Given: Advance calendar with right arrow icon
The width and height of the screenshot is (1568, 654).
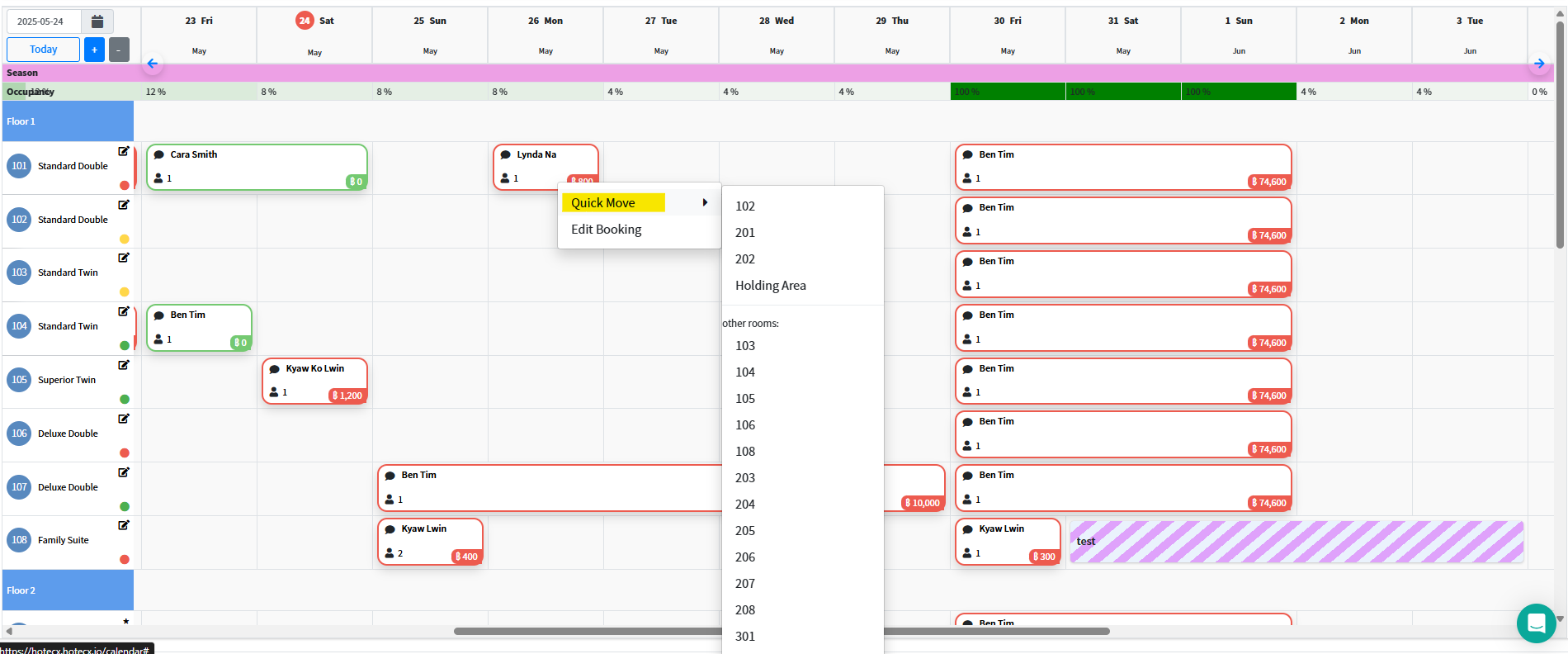Looking at the screenshot, I should 1539,64.
